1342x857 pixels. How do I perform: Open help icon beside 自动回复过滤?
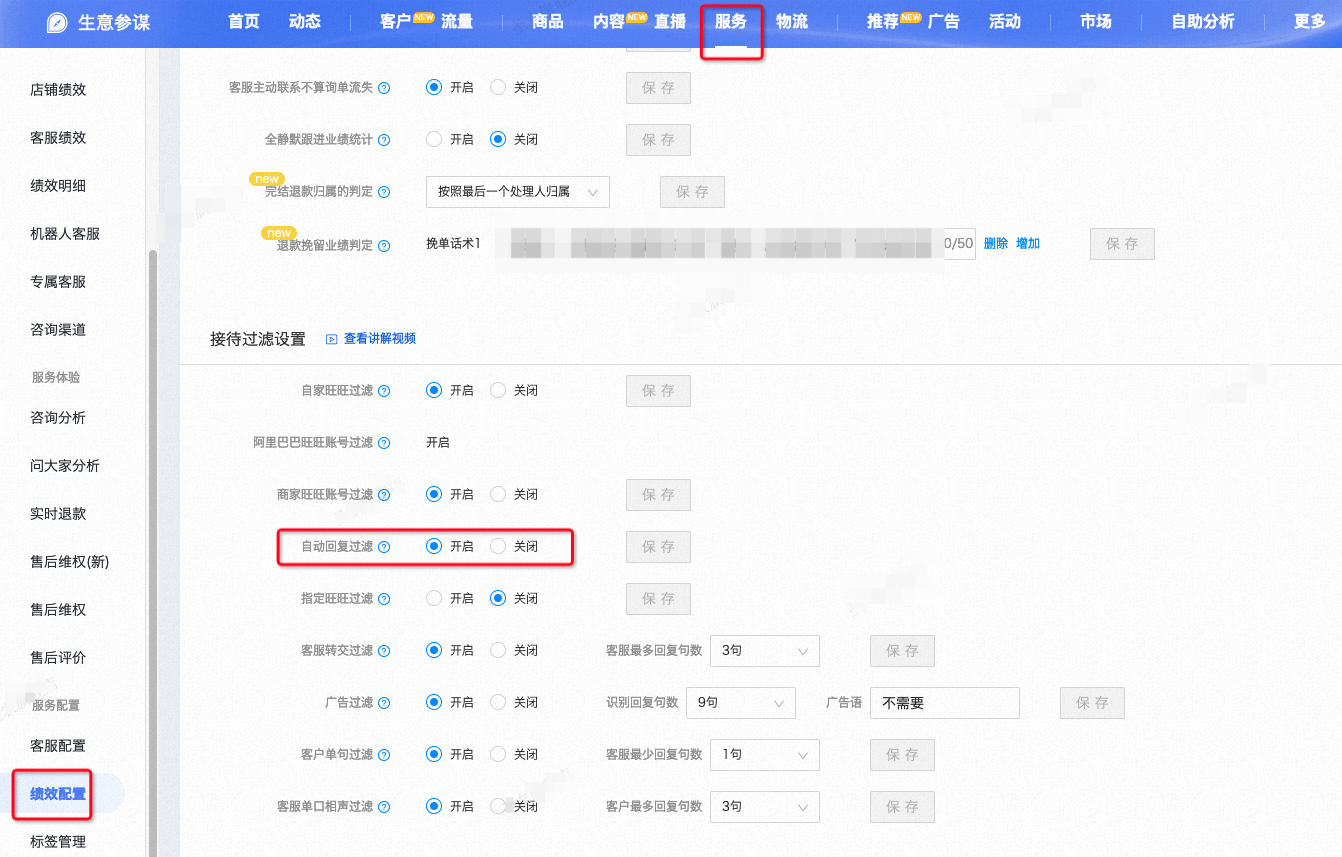coord(384,547)
